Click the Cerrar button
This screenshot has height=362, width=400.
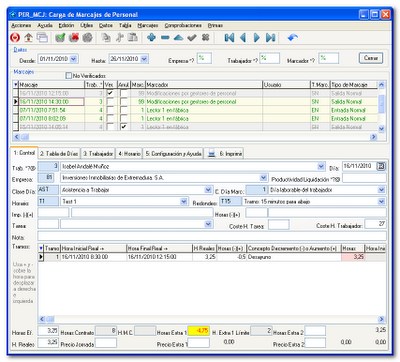(x=371, y=58)
